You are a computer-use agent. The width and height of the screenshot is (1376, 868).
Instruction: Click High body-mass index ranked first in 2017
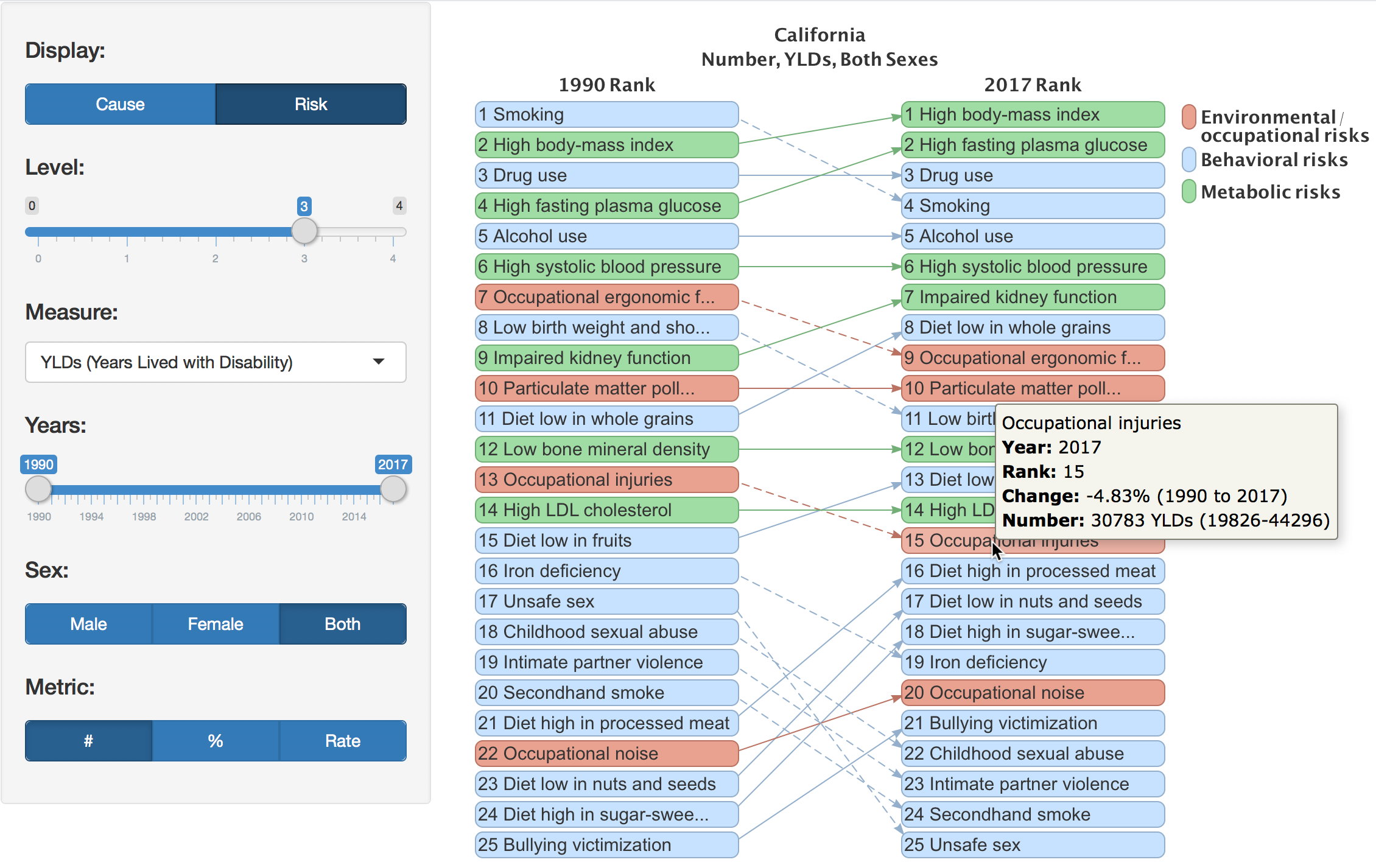[1032, 114]
